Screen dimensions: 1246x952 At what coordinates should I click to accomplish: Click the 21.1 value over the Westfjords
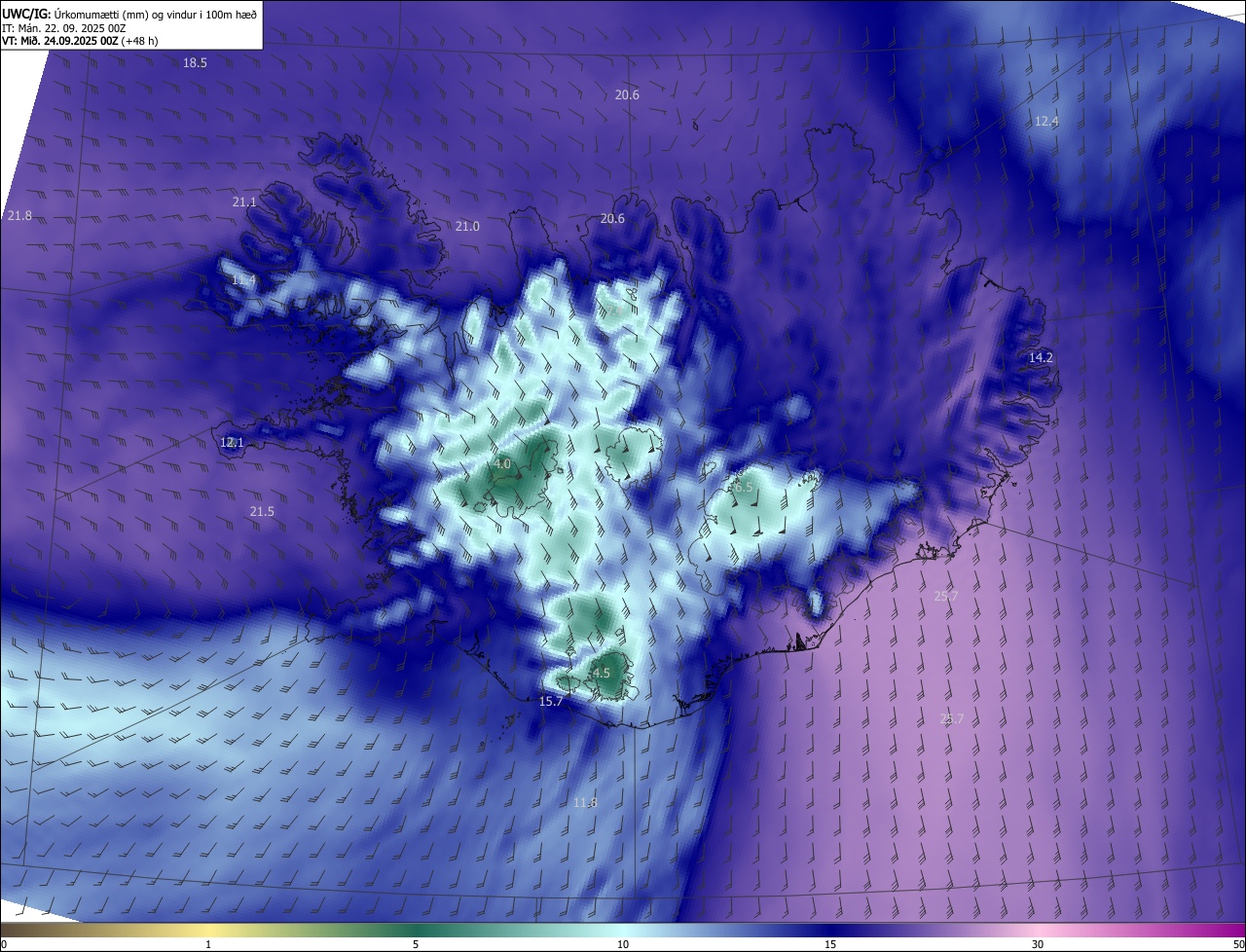pos(244,201)
